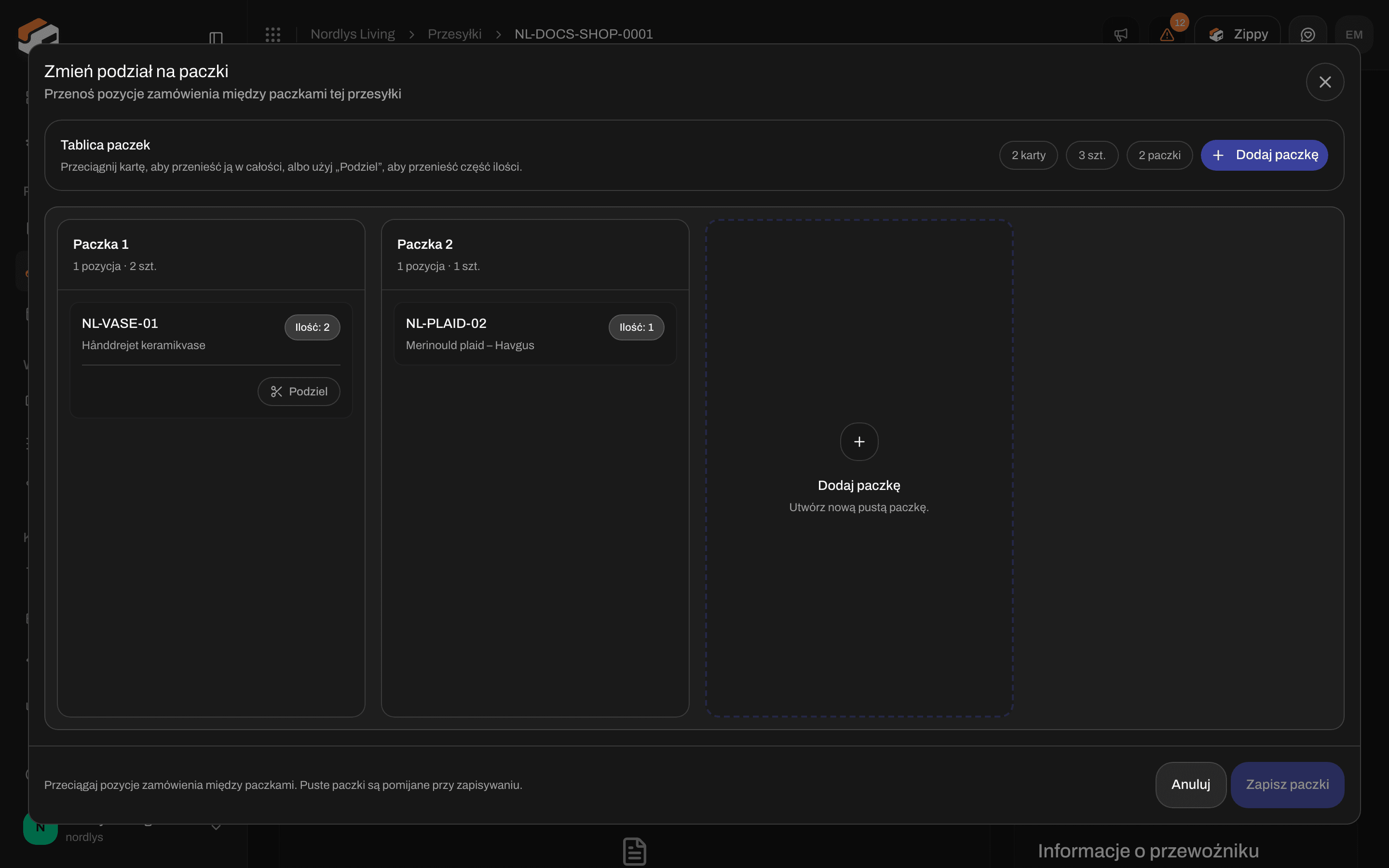Click the Ilość: 2 quantity badge
Viewport: 1389px width, 868px height.
[312, 327]
